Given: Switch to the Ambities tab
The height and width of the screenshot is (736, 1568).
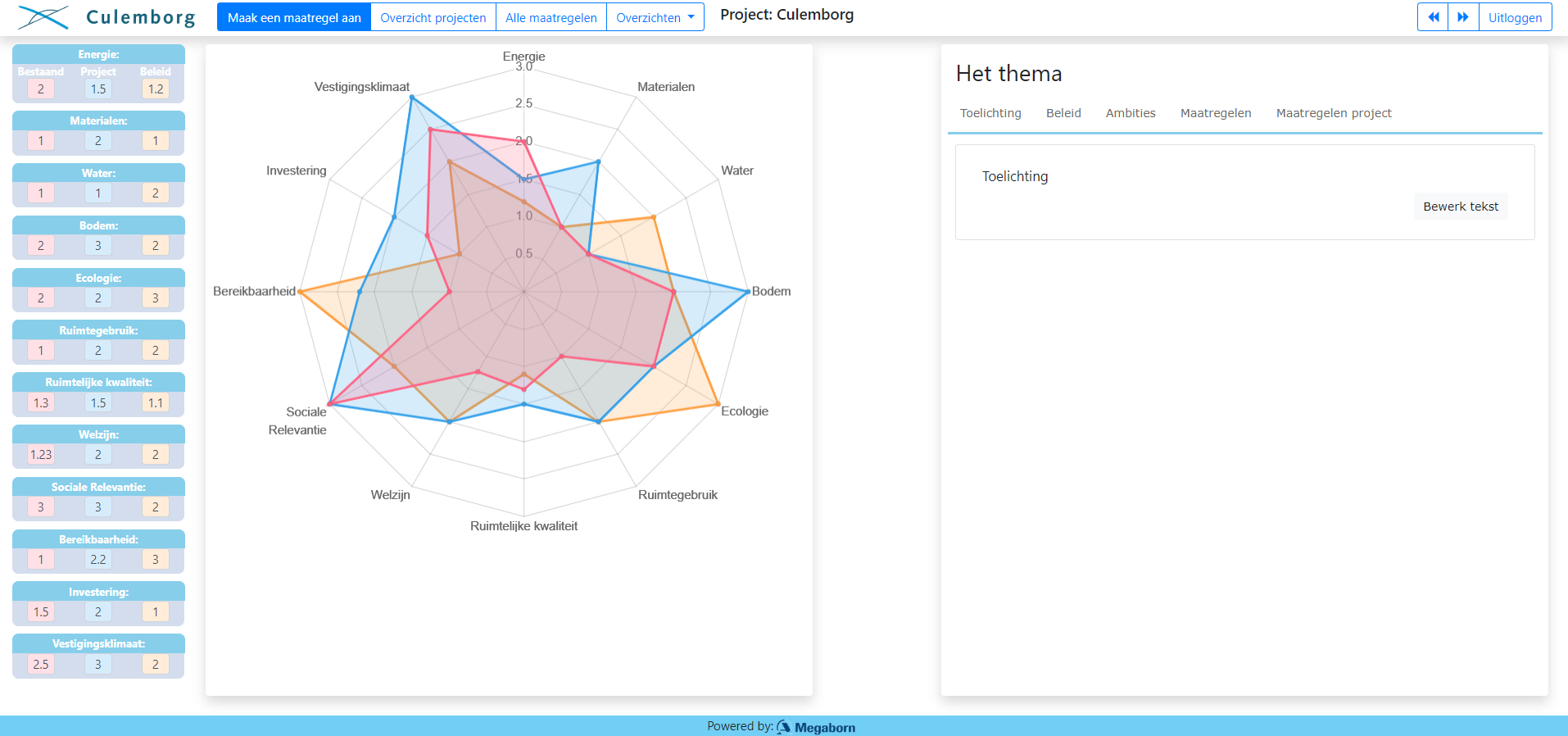Looking at the screenshot, I should tap(1131, 113).
